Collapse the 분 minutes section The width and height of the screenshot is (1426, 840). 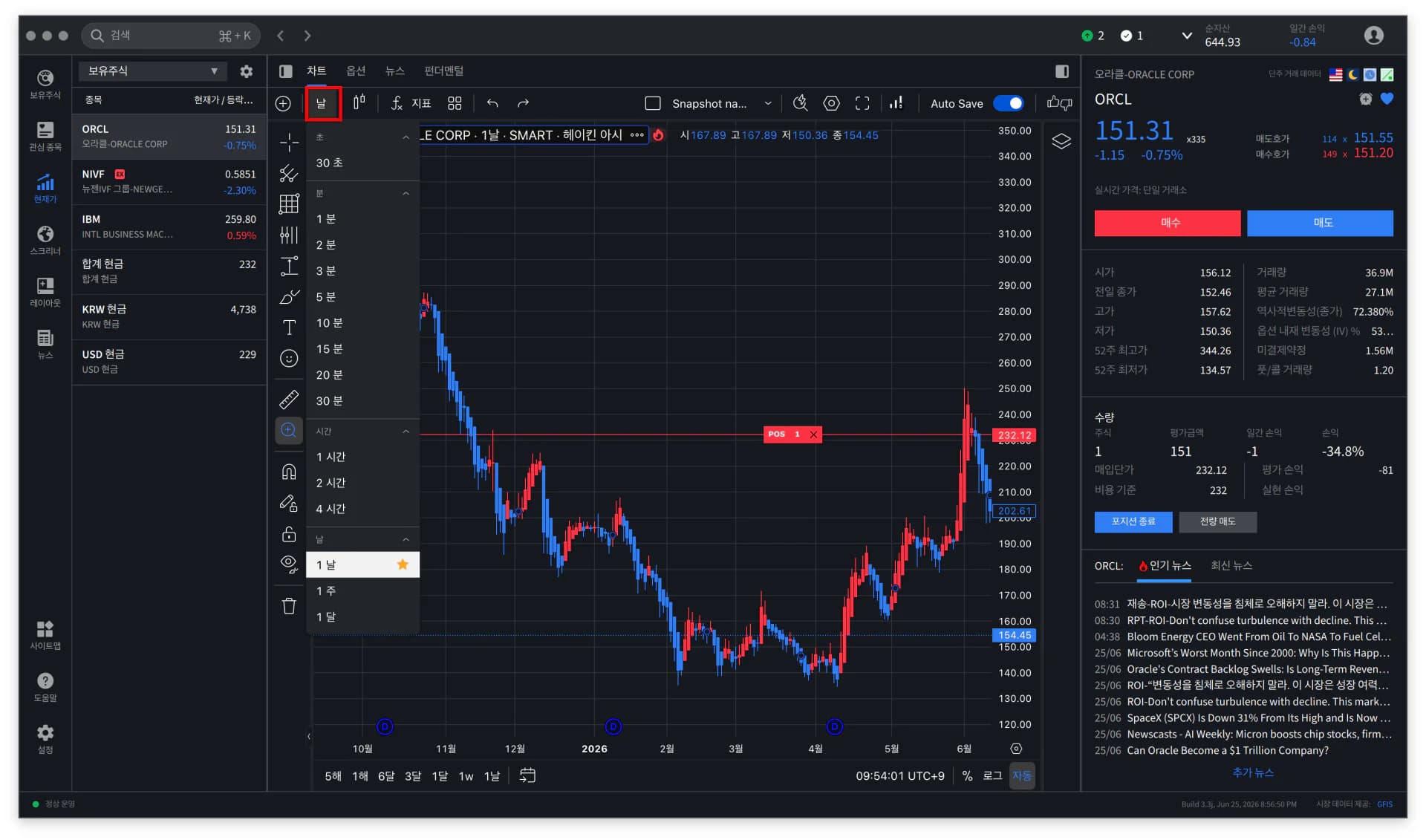tap(406, 194)
